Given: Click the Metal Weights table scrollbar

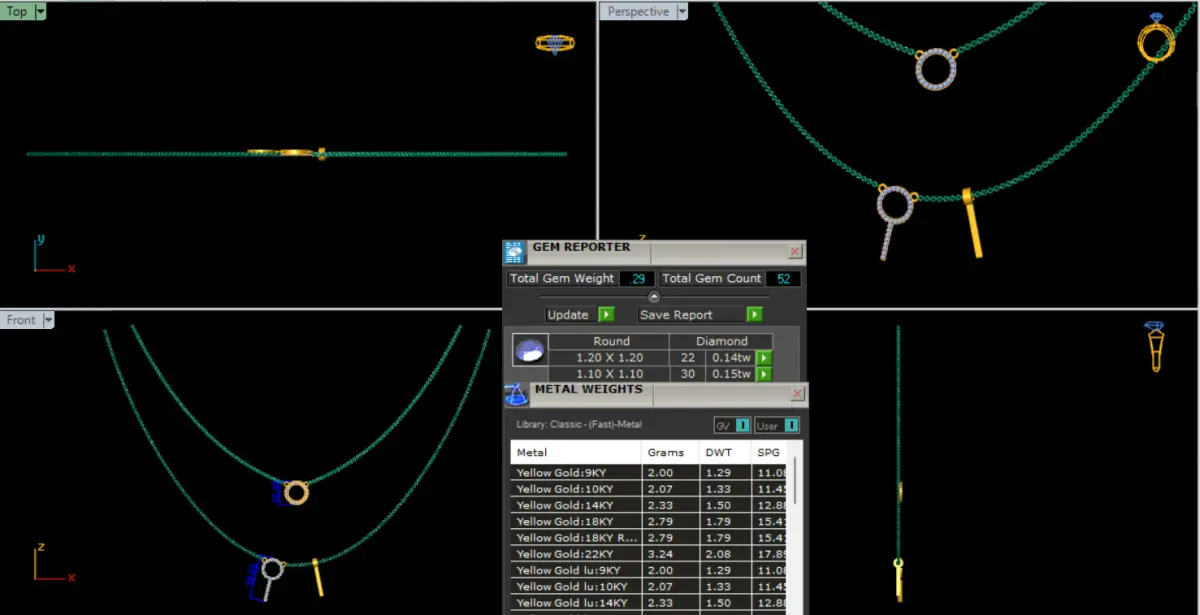Looking at the screenshot, I should [795, 480].
